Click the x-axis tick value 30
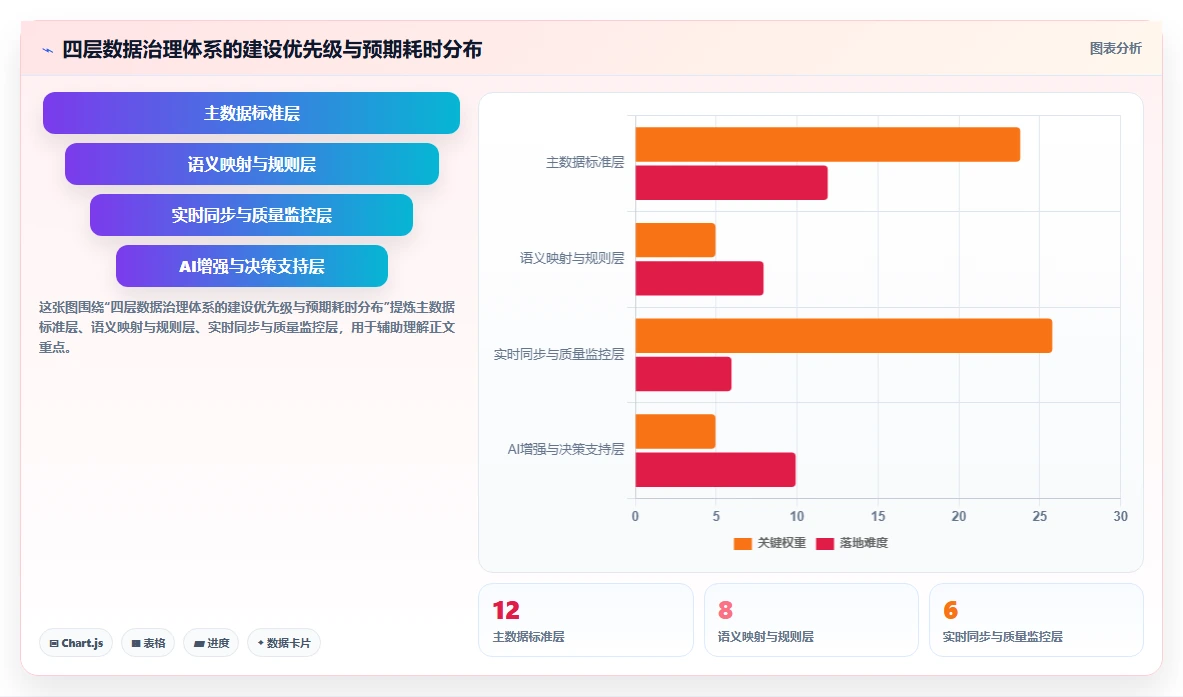Image resolution: width=1183 pixels, height=697 pixels. (1120, 516)
